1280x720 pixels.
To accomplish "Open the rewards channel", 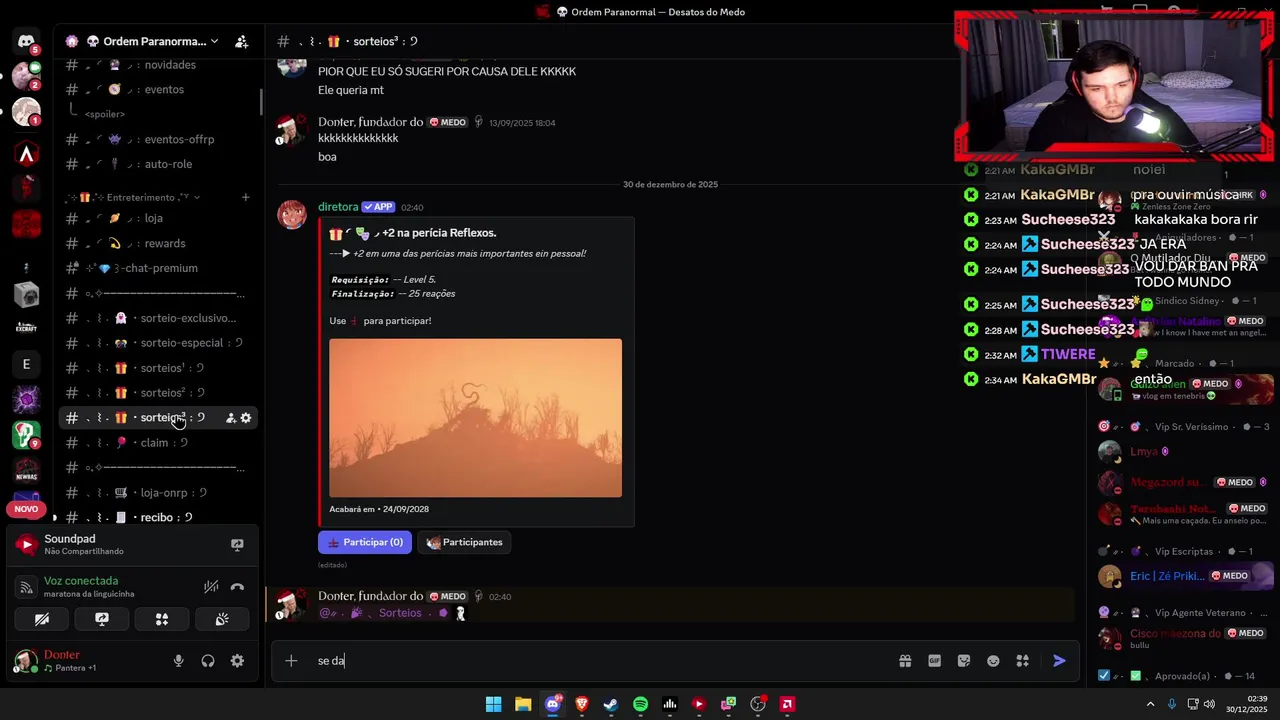I will 160,243.
